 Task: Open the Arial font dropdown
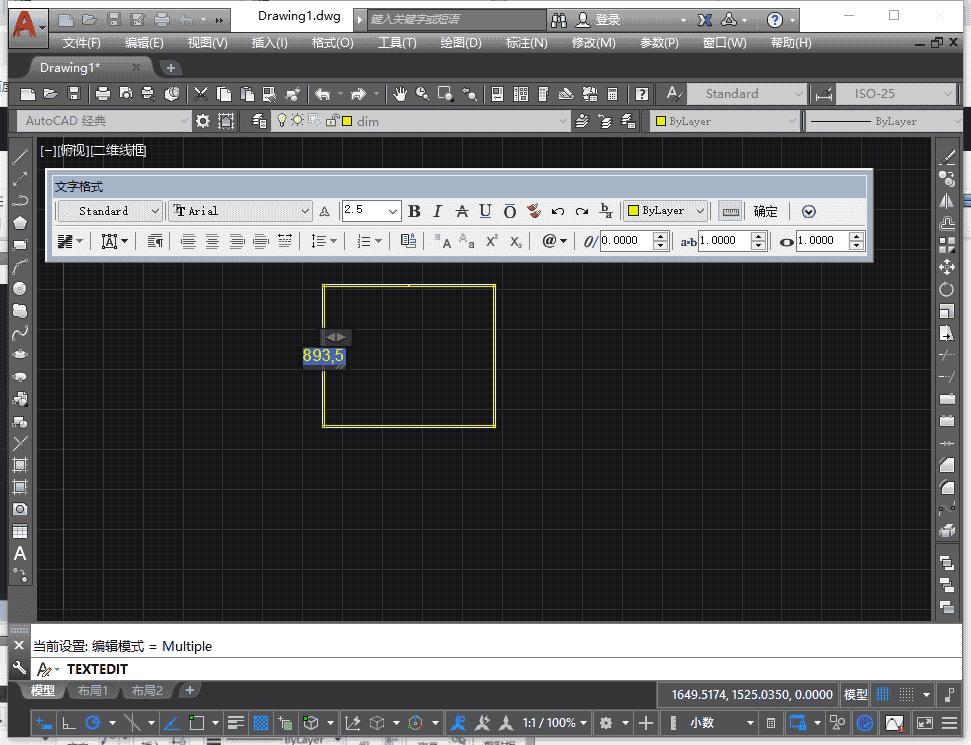pos(240,211)
